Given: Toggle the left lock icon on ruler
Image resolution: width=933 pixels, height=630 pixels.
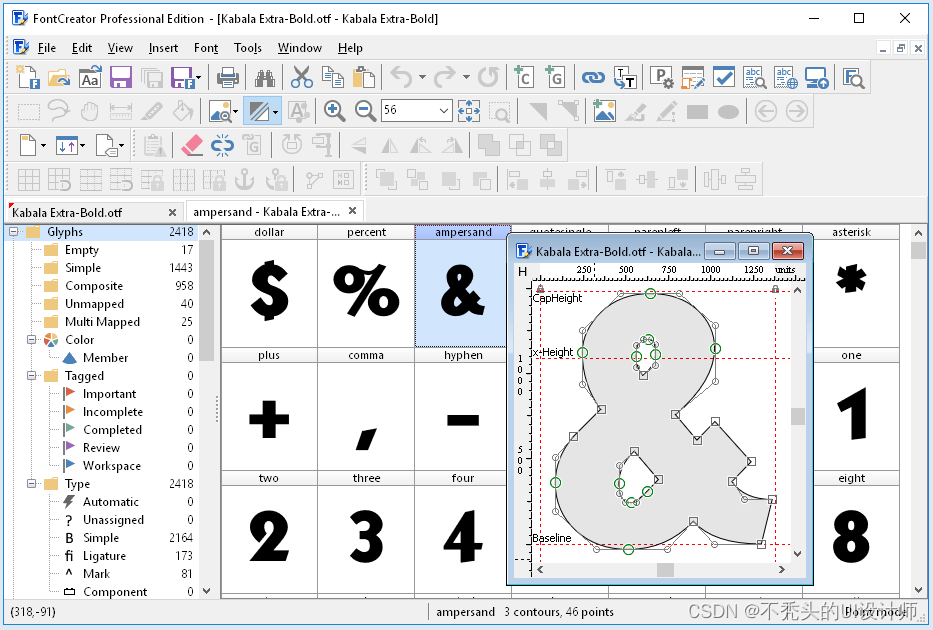Looking at the screenshot, I should (x=540, y=289).
